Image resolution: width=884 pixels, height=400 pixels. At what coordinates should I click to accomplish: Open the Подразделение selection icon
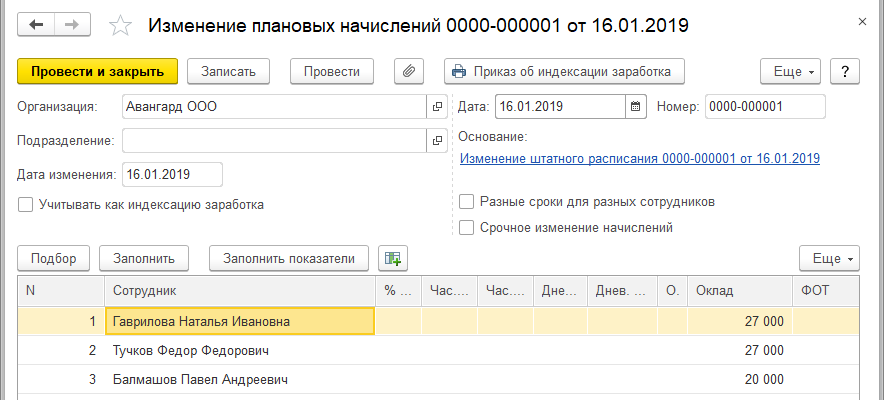pyautogui.click(x=436, y=140)
